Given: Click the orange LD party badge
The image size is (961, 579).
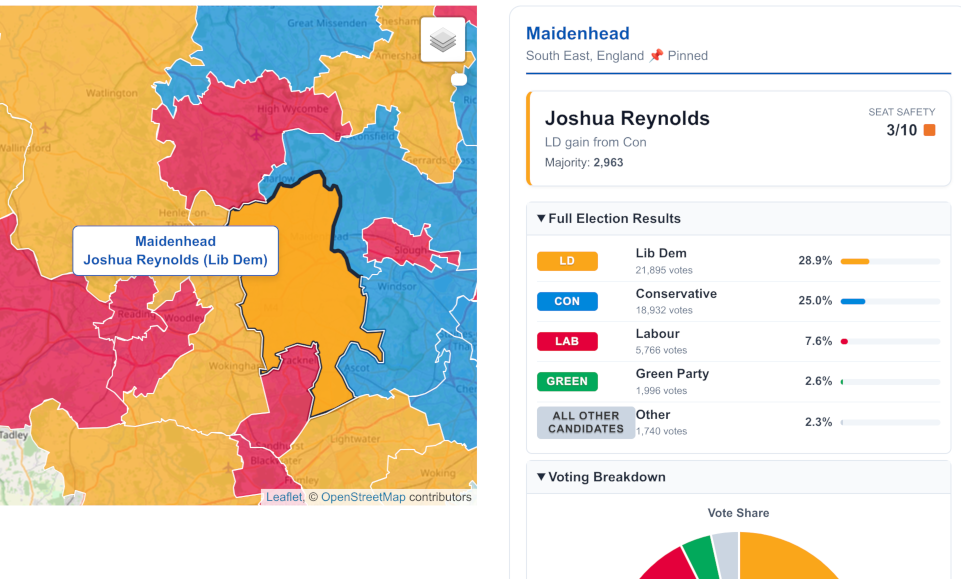Looking at the screenshot, I should 567,261.
